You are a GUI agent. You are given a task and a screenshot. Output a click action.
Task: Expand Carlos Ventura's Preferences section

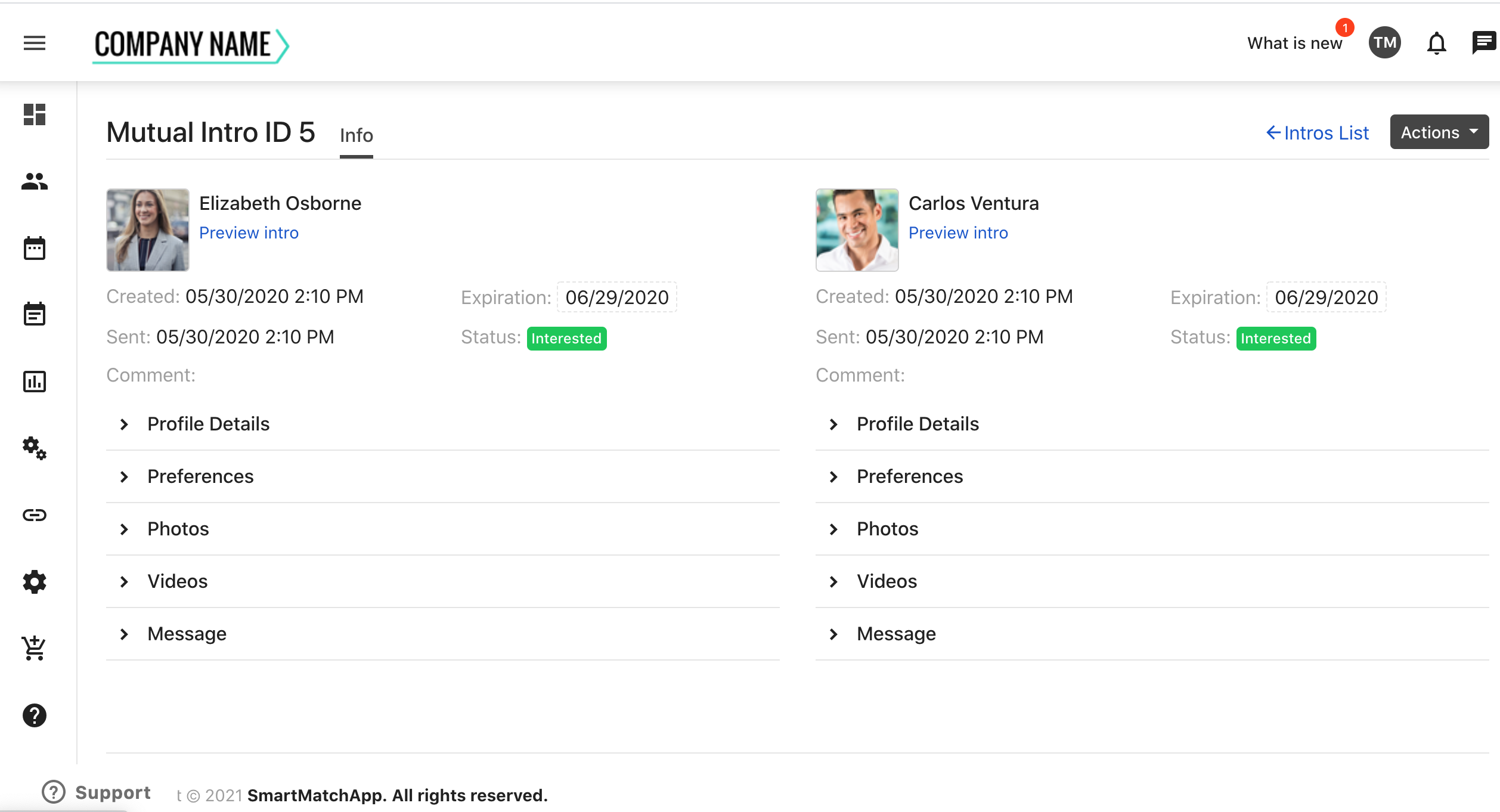click(909, 476)
